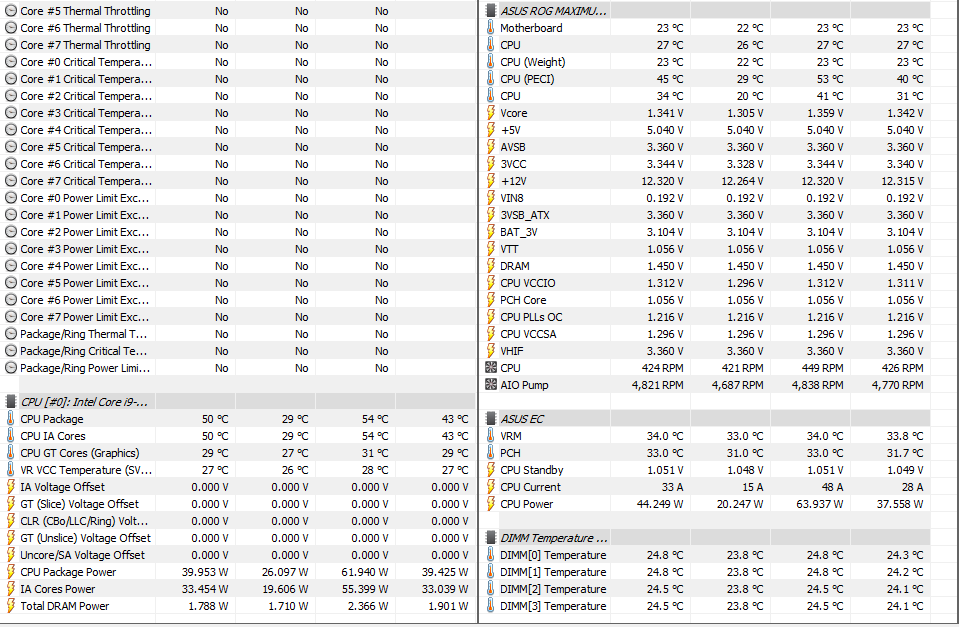The height and width of the screenshot is (627, 959).
Task: Click the thermometer icon beside CPU GT Cores (Graphics)
Action: 11,453
